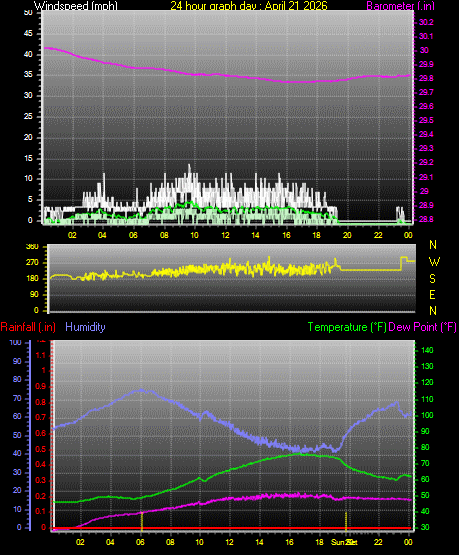Click the red Rainfall (.in) legend label
The image size is (459, 555).
[28, 327]
